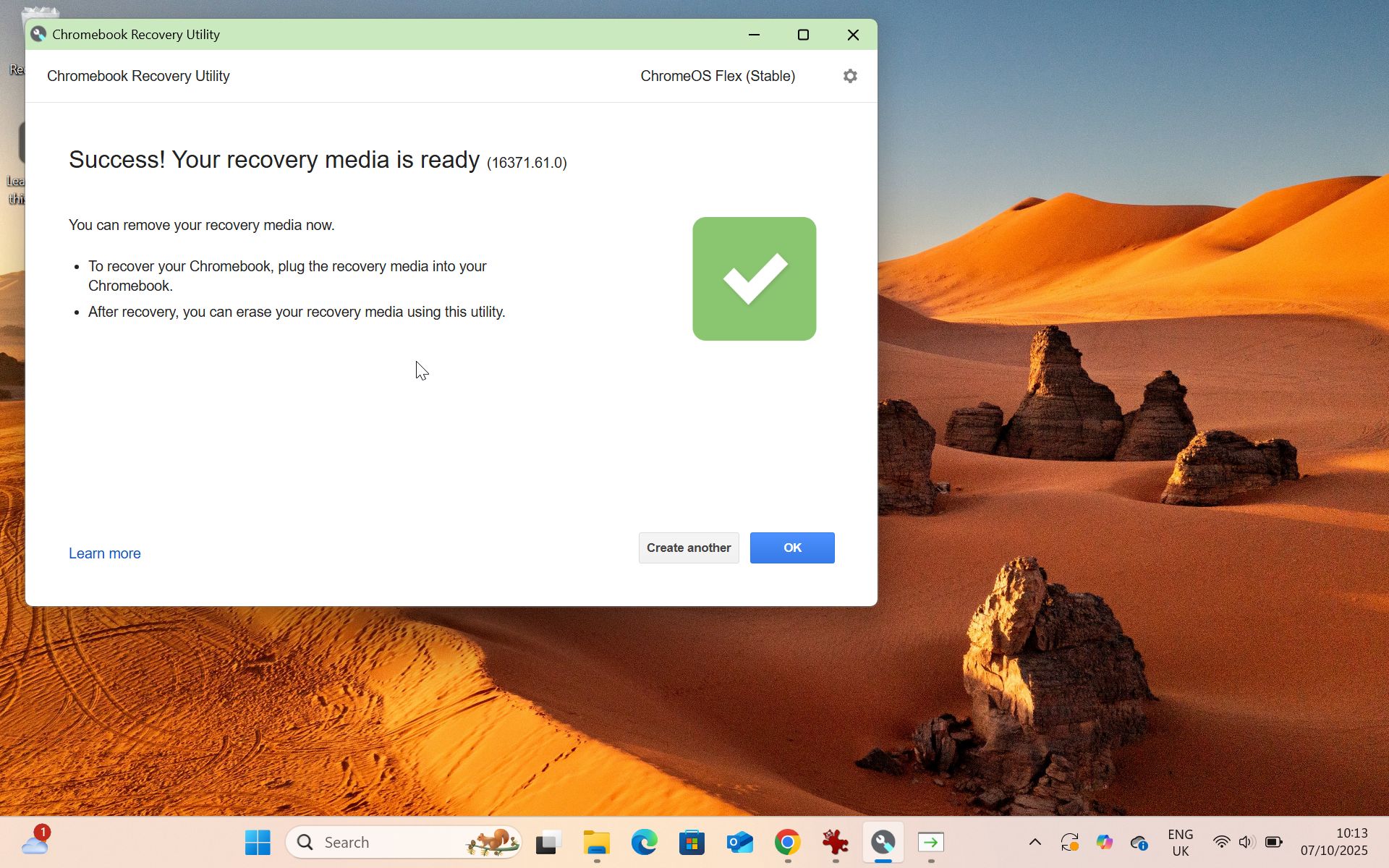Open Outlook from the taskbar

pyautogui.click(x=739, y=842)
